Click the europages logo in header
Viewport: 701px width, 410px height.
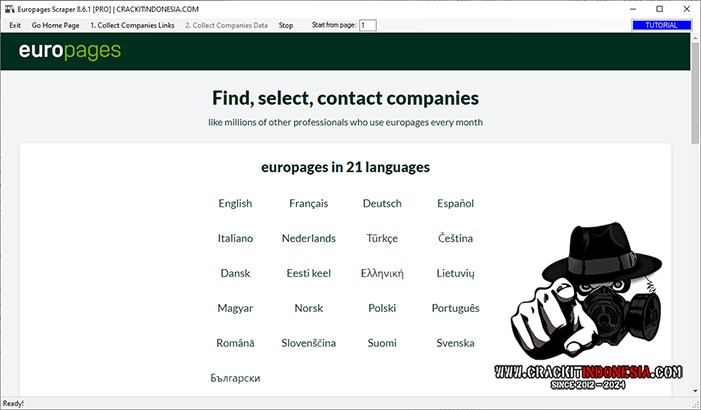70,51
